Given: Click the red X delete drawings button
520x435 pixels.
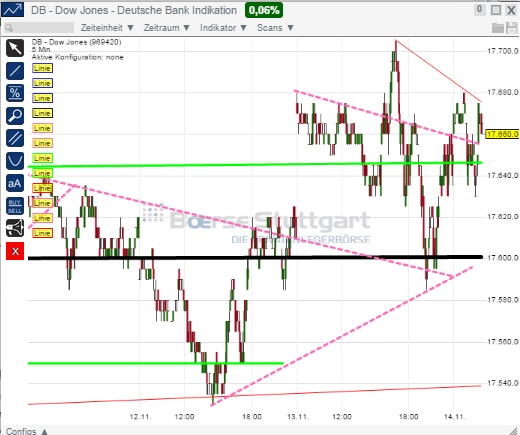Looking at the screenshot, I should coord(15,251).
